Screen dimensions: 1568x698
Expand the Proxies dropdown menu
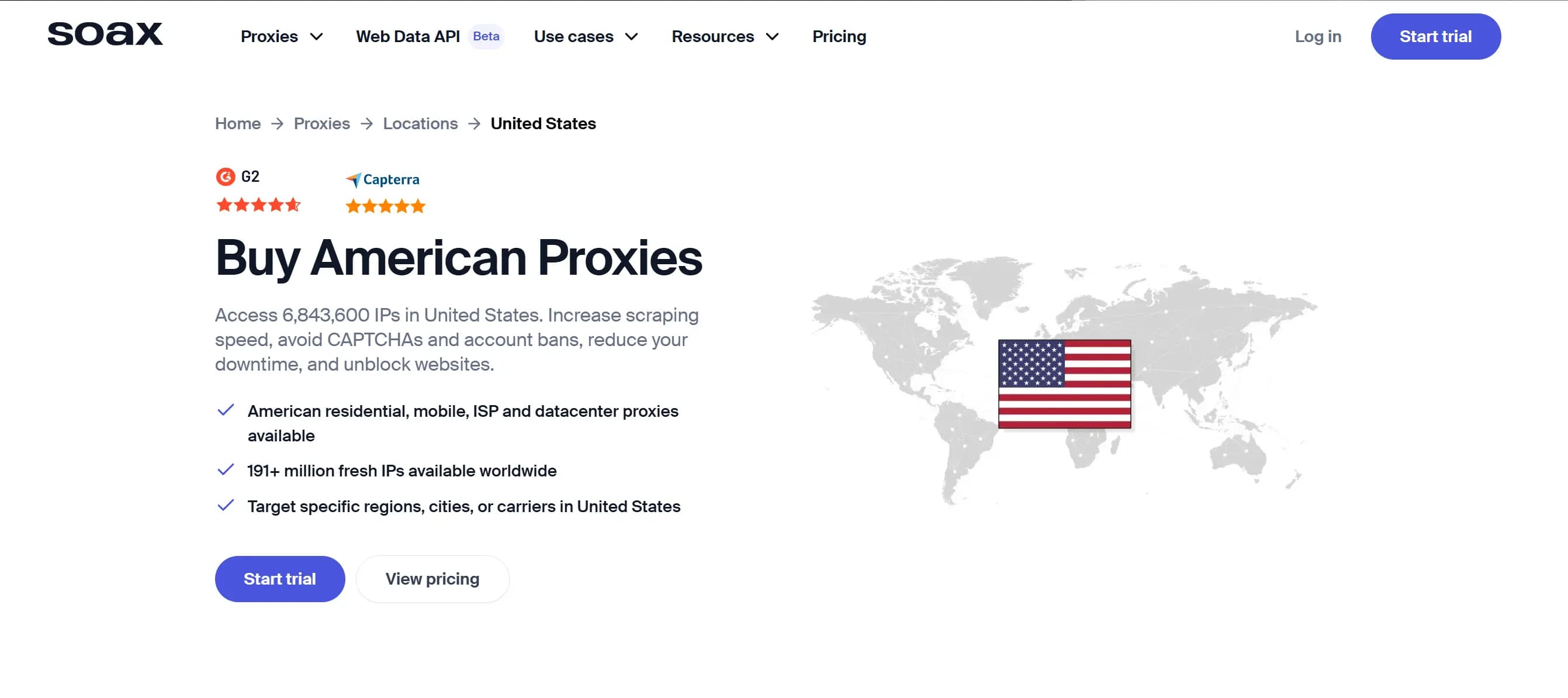(x=281, y=37)
